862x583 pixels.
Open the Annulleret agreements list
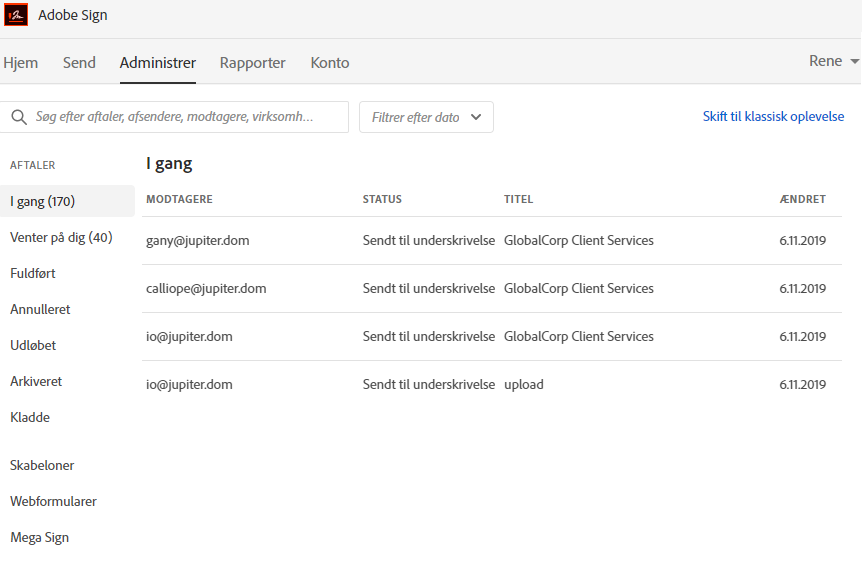(40, 309)
